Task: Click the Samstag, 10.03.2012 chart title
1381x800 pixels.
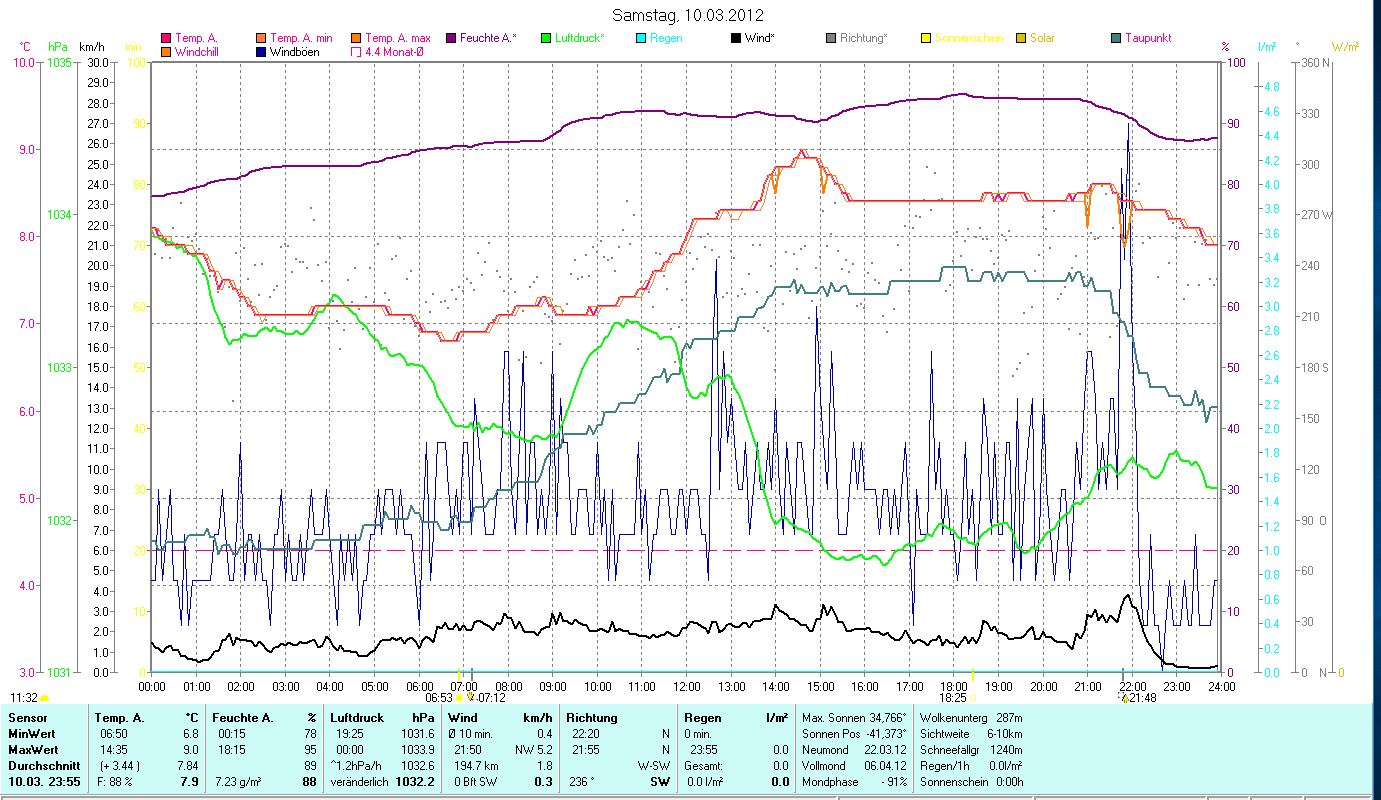Action: pyautogui.click(x=687, y=15)
